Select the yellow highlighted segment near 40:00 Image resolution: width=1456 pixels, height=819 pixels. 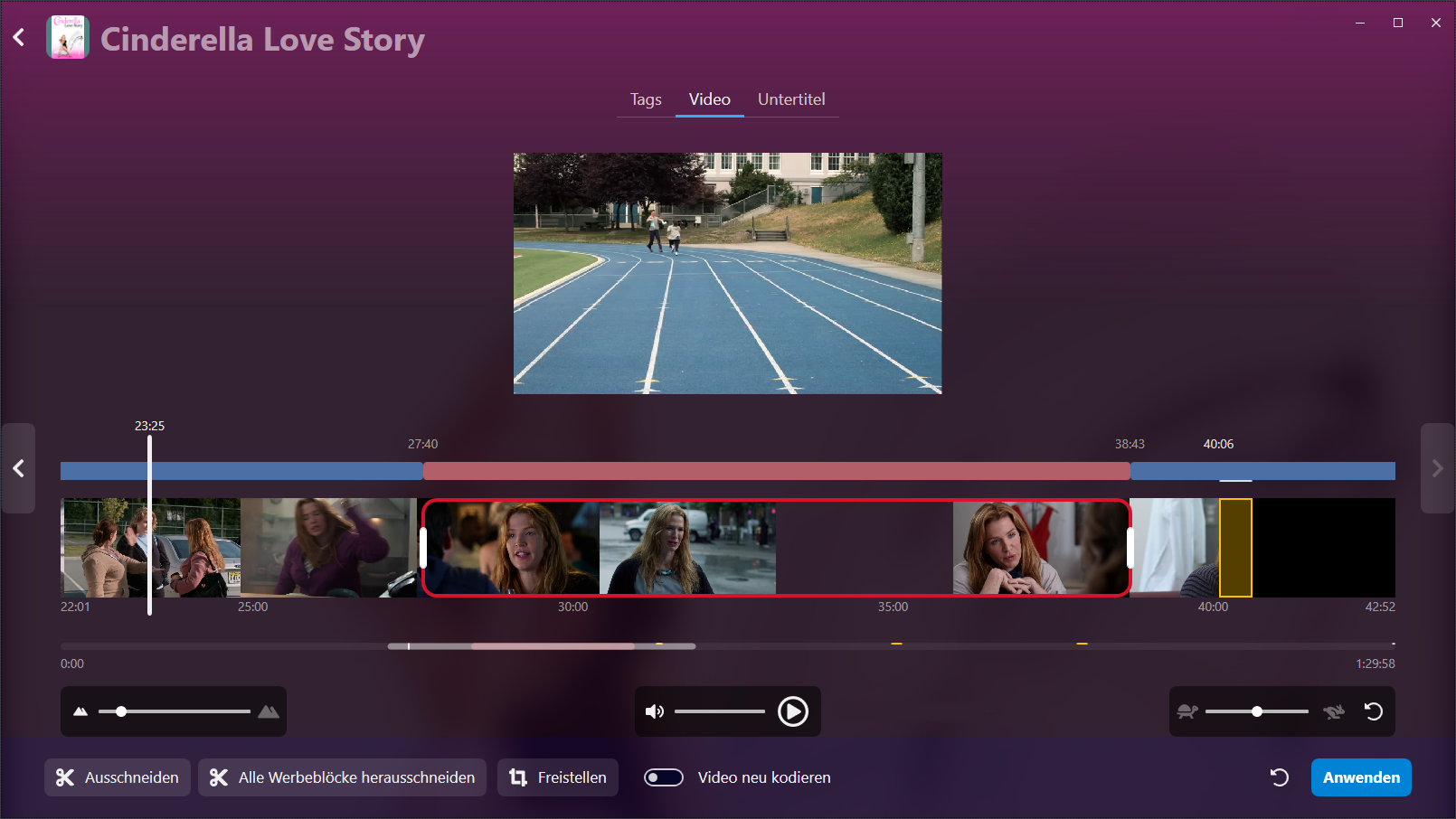coord(1235,548)
